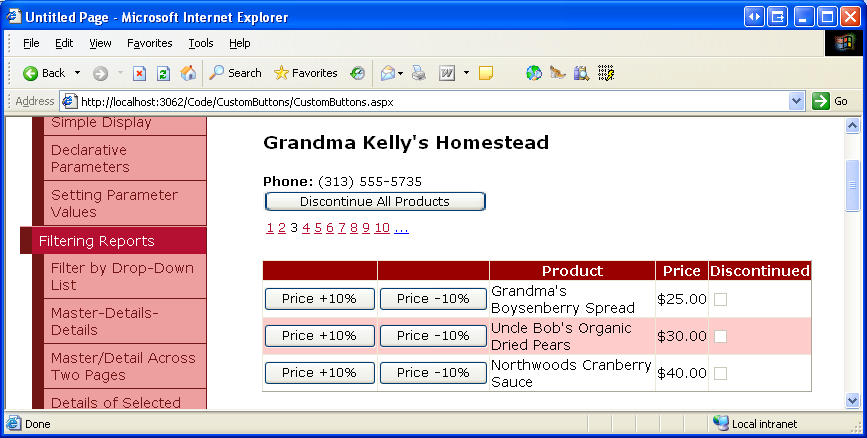Open the Word edit button's dropdown arrow
867x438 pixels.
point(466,73)
